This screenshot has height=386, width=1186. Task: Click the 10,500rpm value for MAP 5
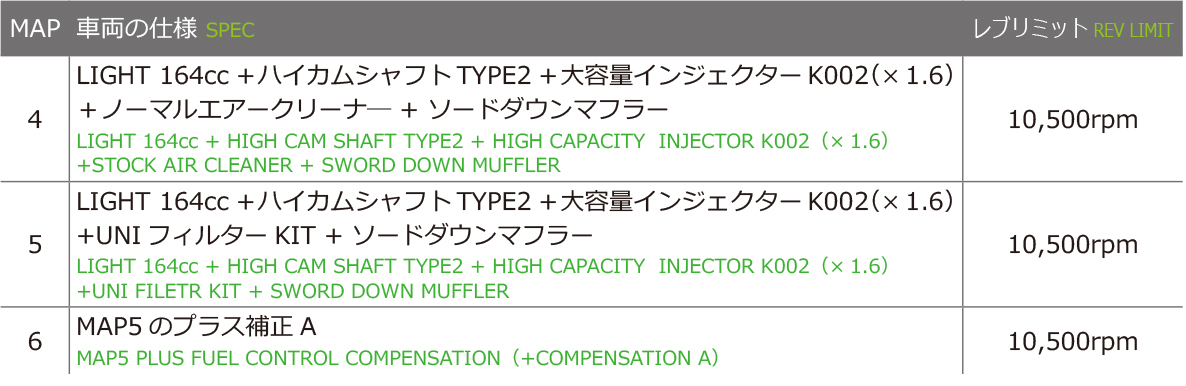[1073, 244]
